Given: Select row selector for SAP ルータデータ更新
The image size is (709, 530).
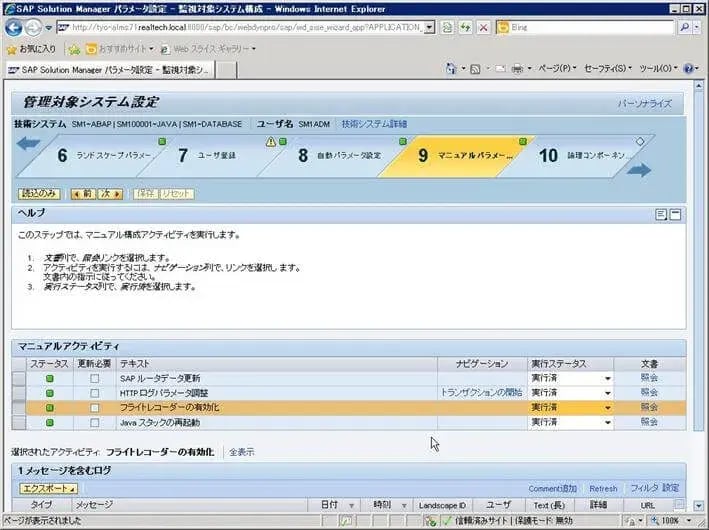Looking at the screenshot, I should coord(19,378).
